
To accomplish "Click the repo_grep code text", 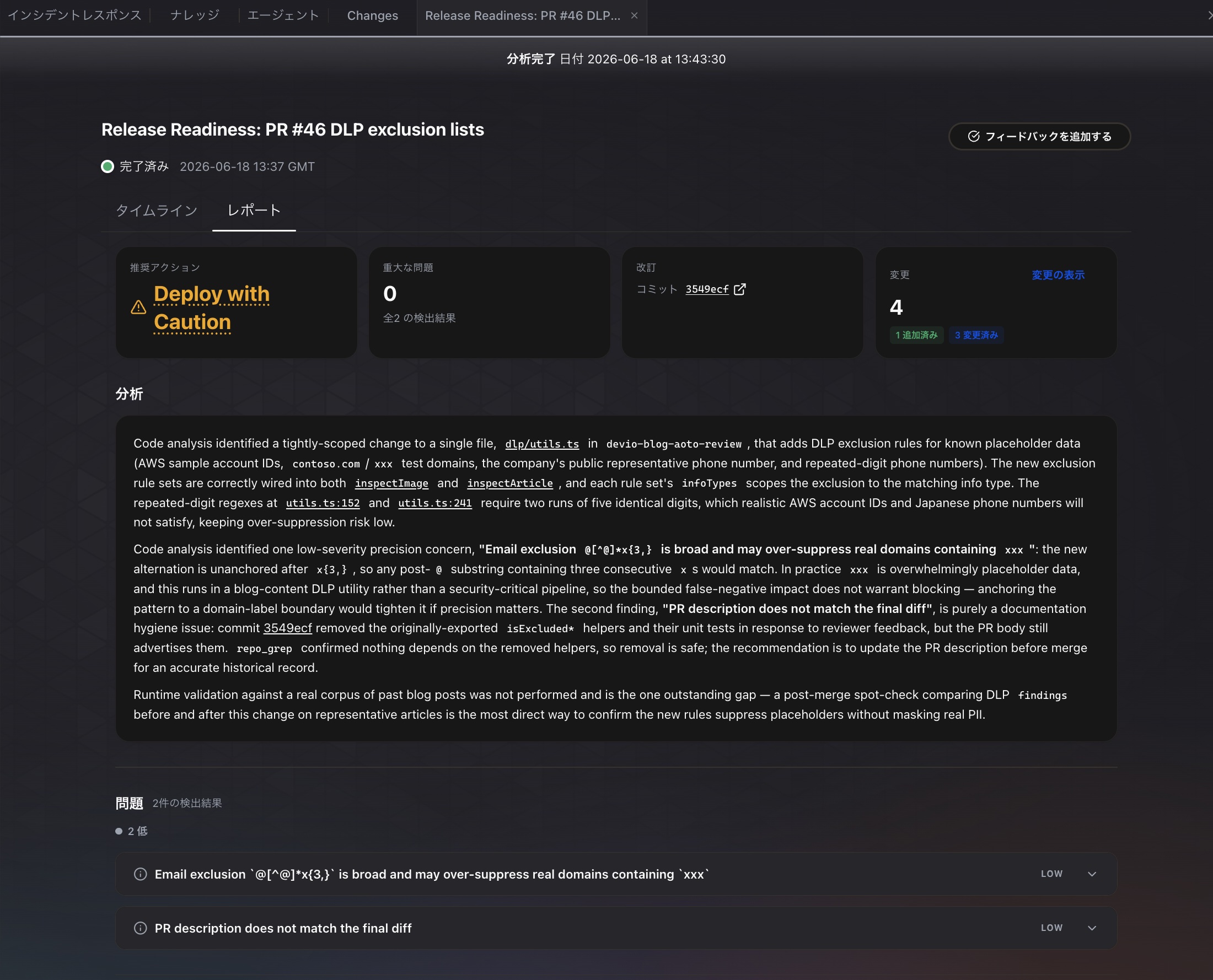I will [264, 648].
